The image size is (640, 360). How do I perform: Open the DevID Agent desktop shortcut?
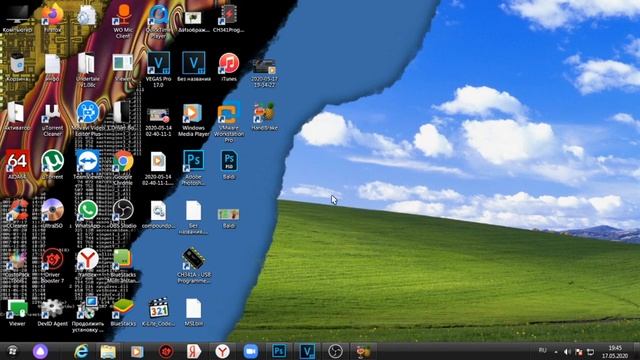pyautogui.click(x=52, y=312)
